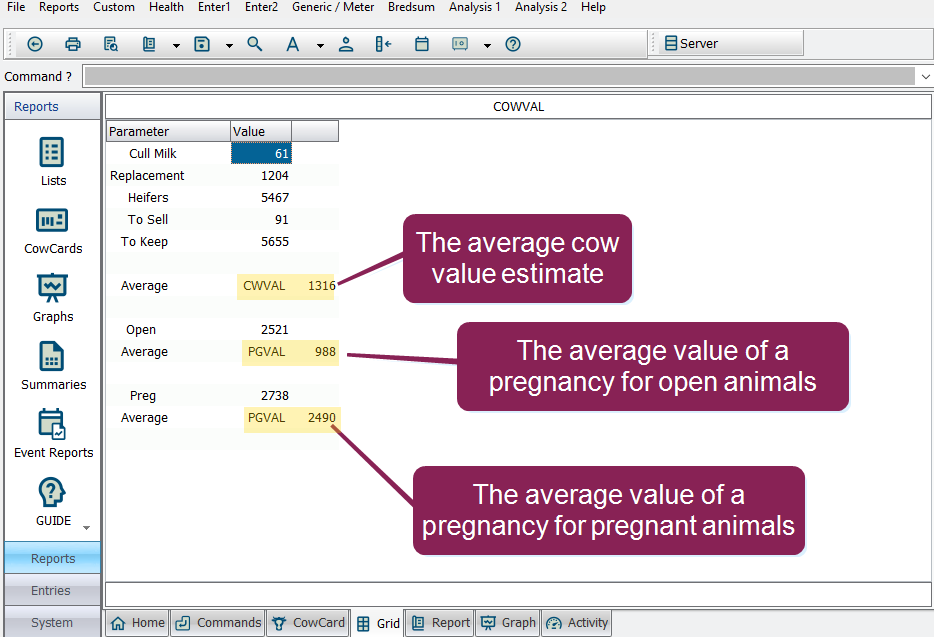The image size is (934, 637).
Task: Open the Bredsum menu
Action: tap(412, 7)
